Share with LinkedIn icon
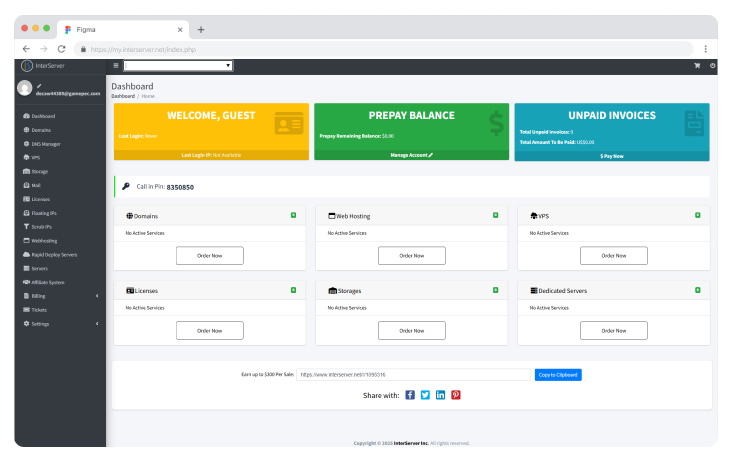The height and width of the screenshot is (459, 732). click(441, 395)
